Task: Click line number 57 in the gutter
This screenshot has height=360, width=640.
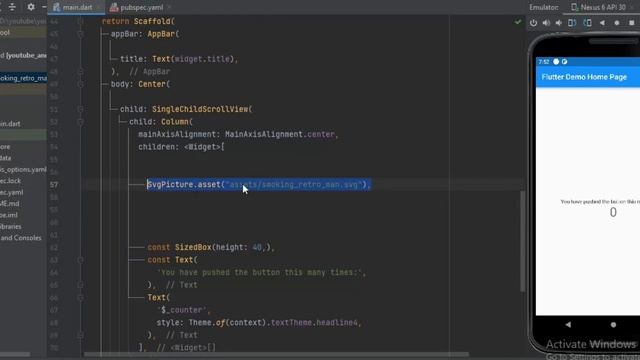Action: tap(54, 184)
